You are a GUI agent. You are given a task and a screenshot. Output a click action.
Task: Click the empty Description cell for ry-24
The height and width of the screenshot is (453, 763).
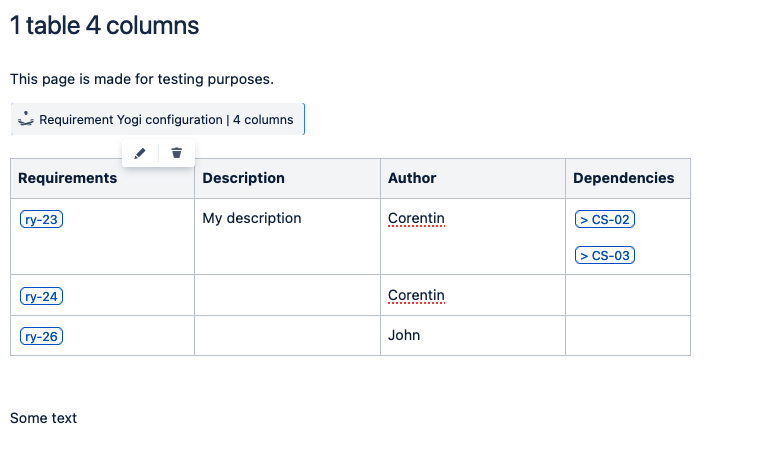pyautogui.click(x=287, y=296)
